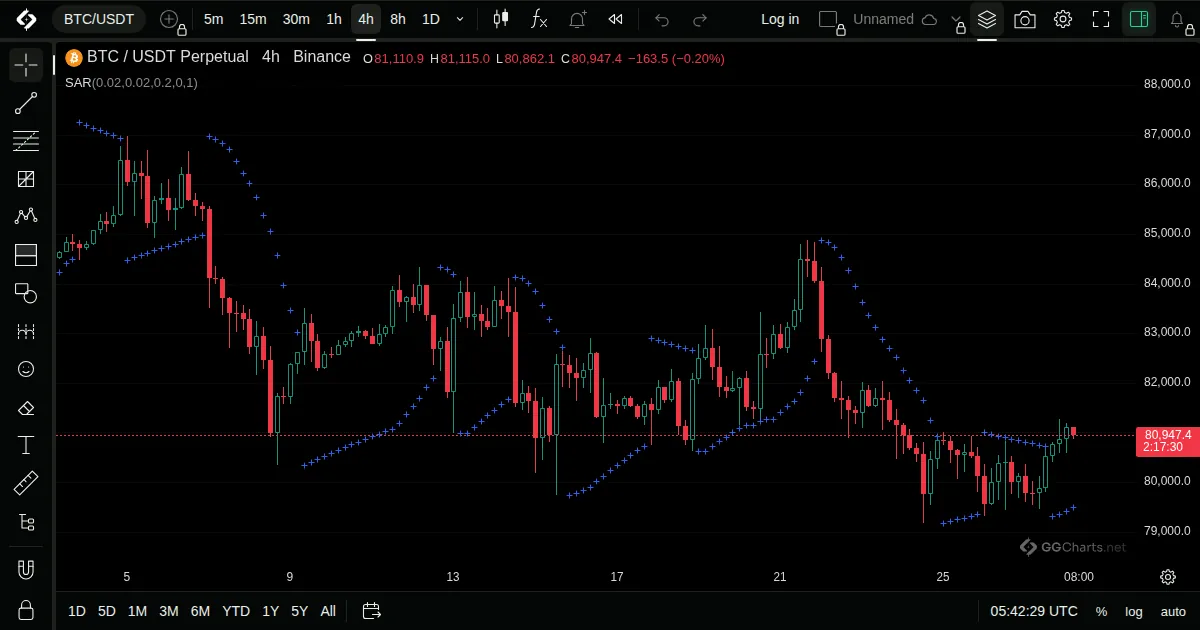Open the Gann and geometric tools

(x=26, y=180)
